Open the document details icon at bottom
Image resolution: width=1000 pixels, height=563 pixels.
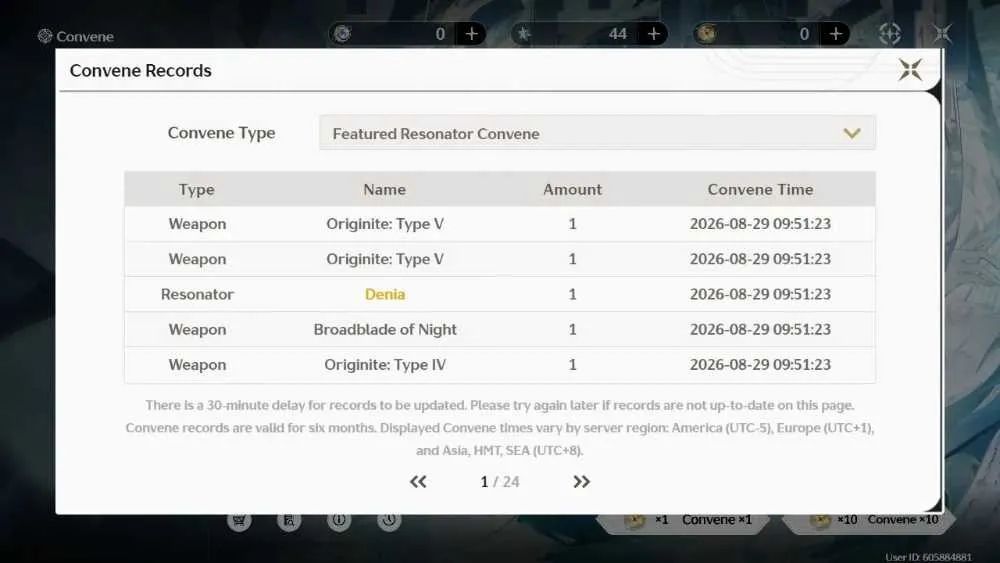click(289, 520)
